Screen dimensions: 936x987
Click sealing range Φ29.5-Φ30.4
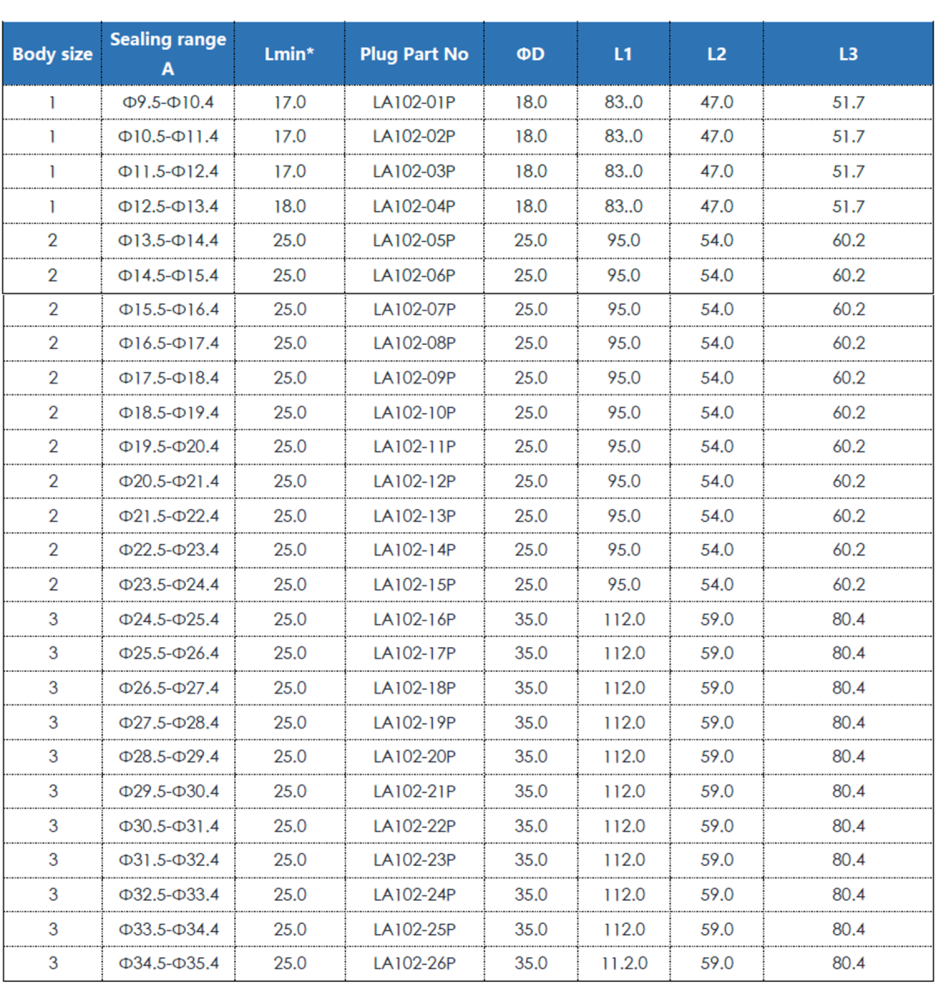[169, 791]
